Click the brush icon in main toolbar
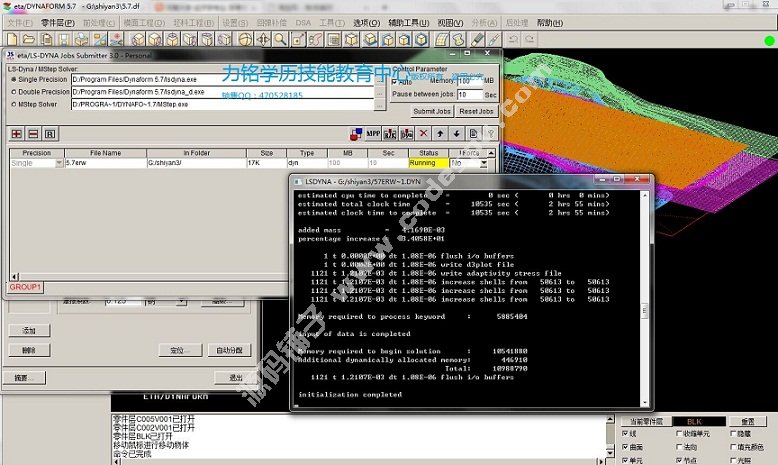The width and height of the screenshot is (778, 465). coord(494,40)
